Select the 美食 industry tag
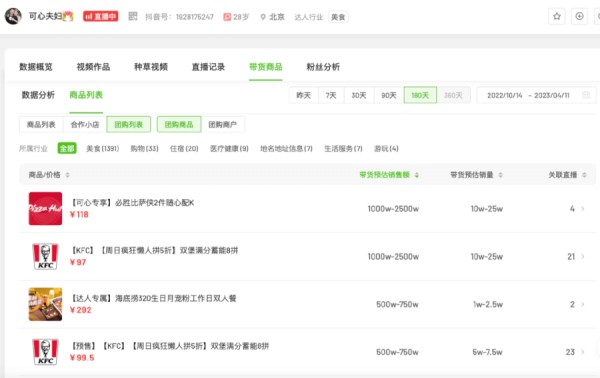Screen dimensions: 600x378 (x=338, y=17)
